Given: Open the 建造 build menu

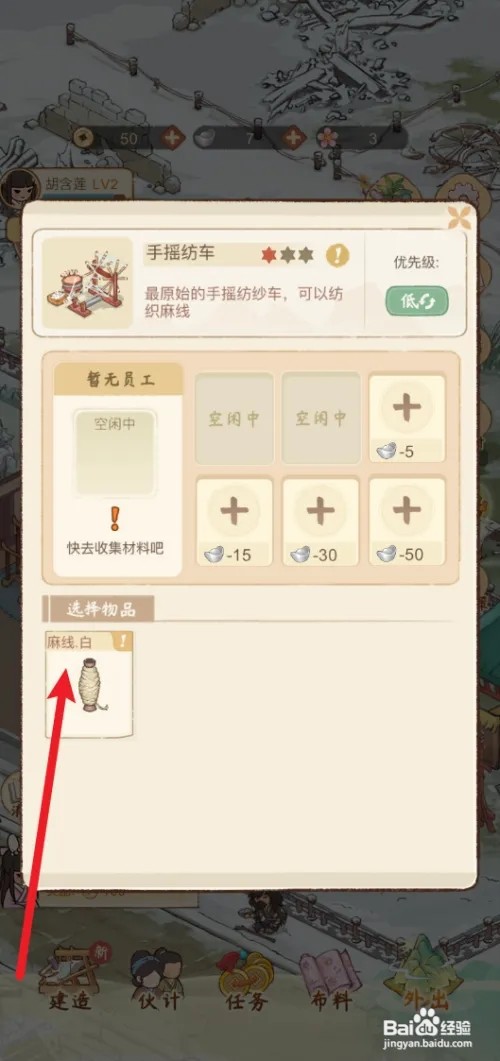Looking at the screenshot, I should (x=70, y=980).
